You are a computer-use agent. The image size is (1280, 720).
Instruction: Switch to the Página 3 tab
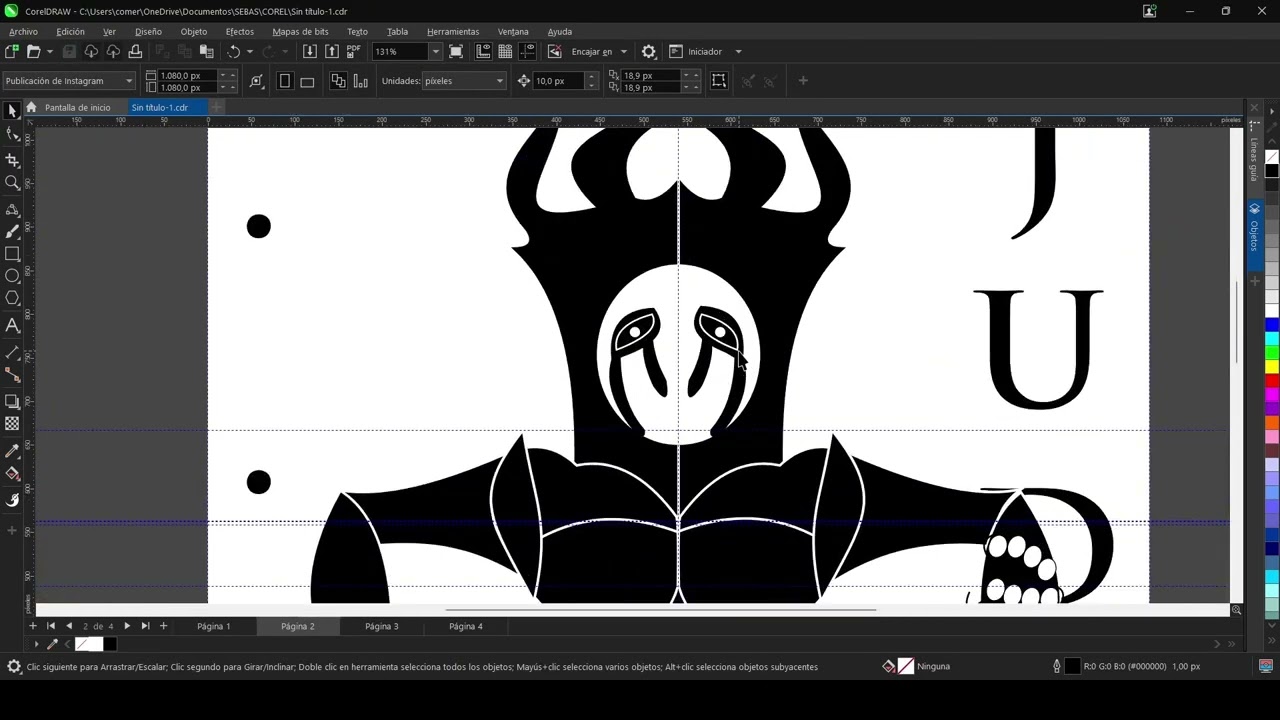(381, 626)
